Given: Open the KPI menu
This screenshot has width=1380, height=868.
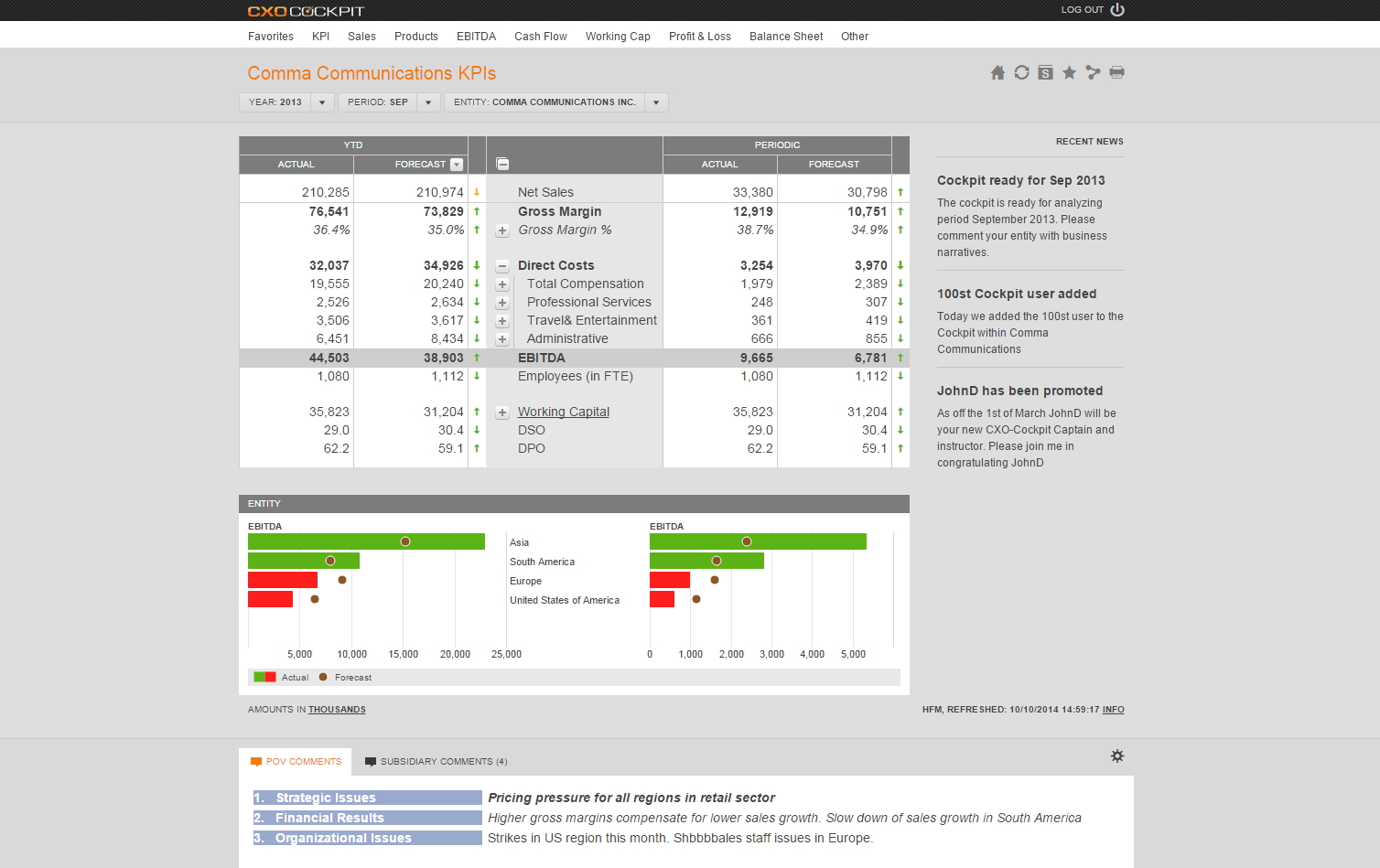Looking at the screenshot, I should click(x=320, y=37).
